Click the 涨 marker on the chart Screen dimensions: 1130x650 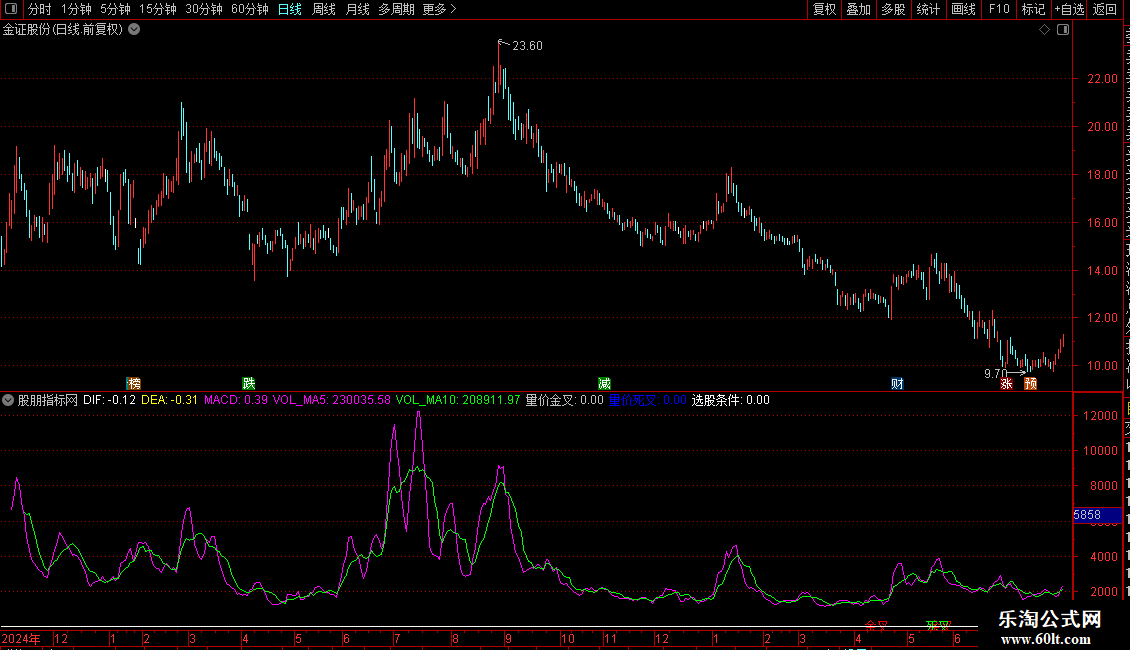click(1006, 383)
